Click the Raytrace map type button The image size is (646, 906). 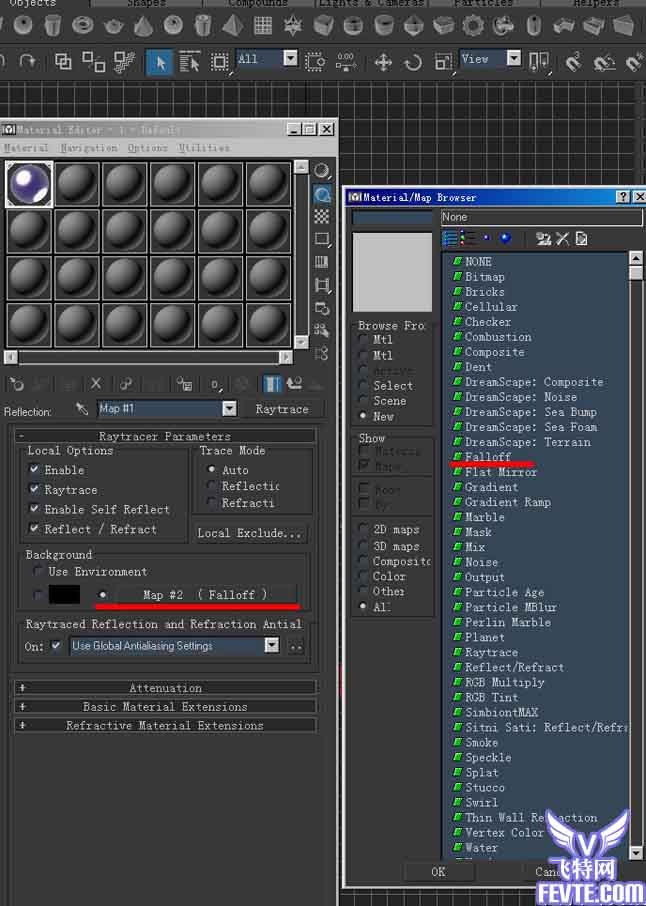pyautogui.click(x=282, y=409)
